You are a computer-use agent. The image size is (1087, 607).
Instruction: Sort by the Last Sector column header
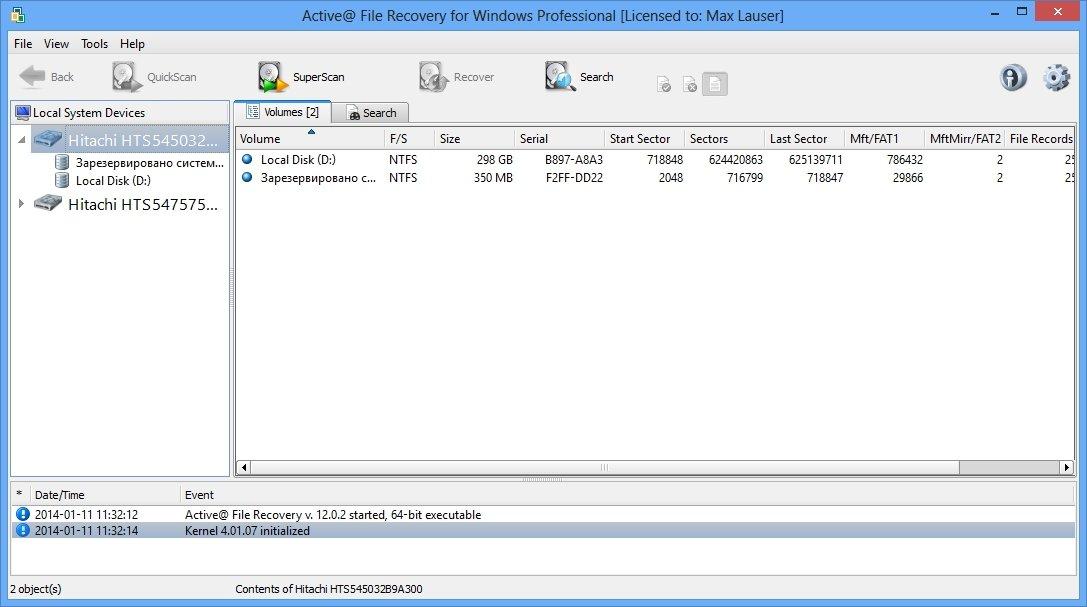805,139
